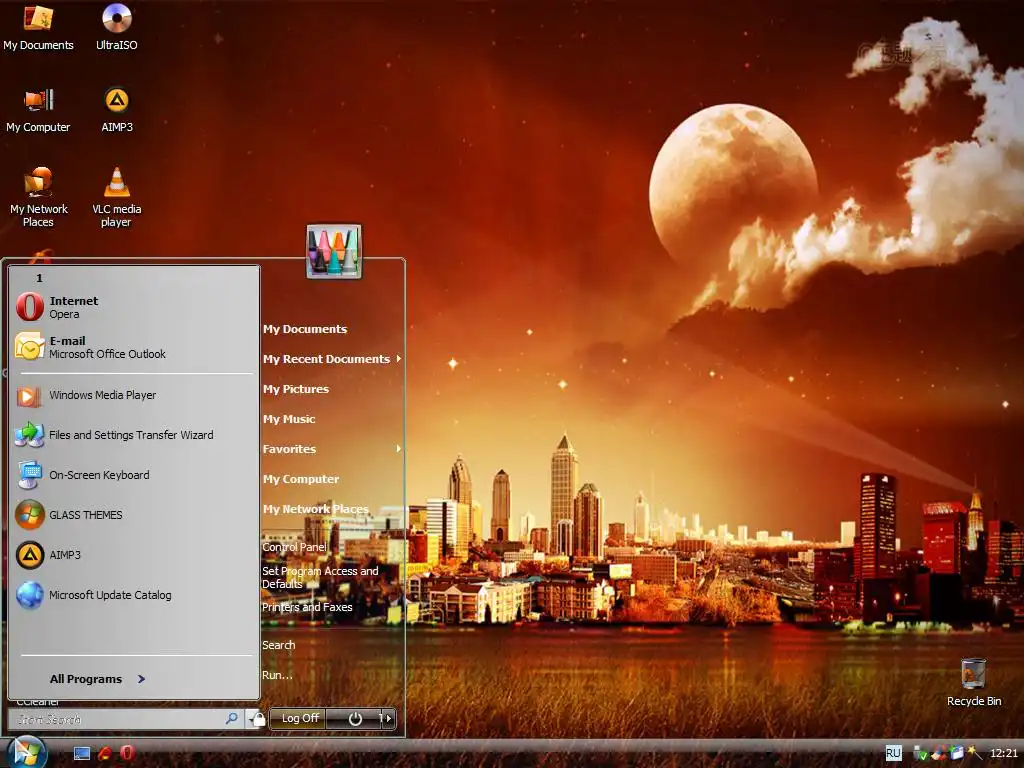Expand Favorites submenu
Image resolution: width=1024 pixels, height=768 pixels.
(332, 449)
